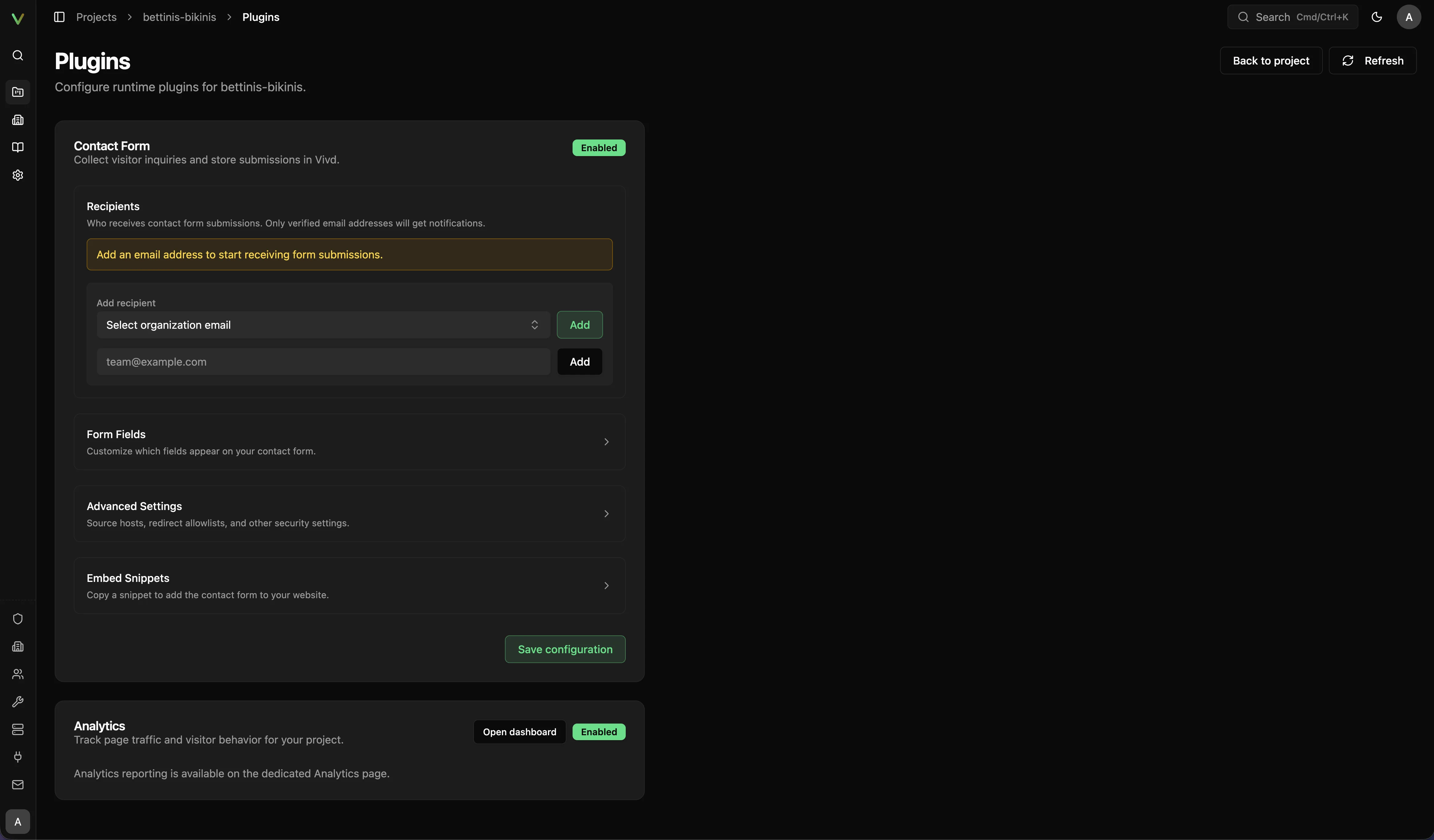Click the Analytics Enabled badge

coord(599,731)
